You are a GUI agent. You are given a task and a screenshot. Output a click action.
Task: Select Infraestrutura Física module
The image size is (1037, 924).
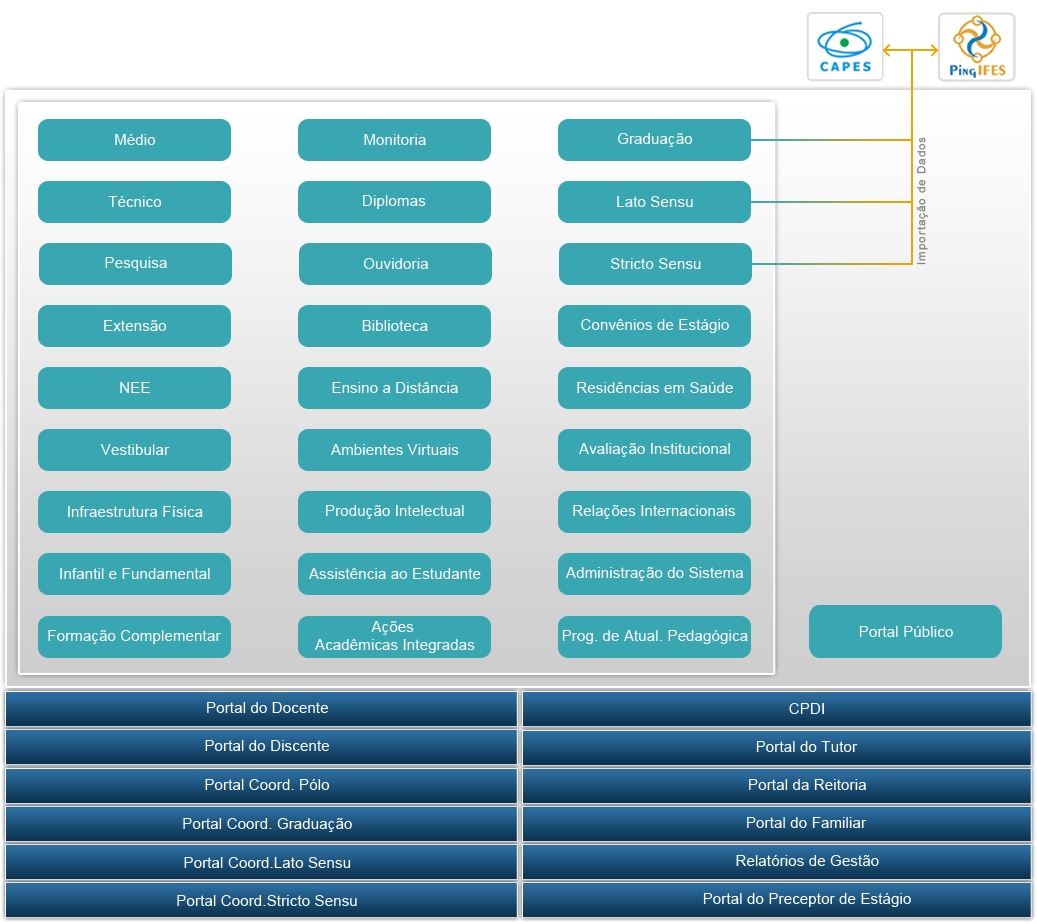pyautogui.click(x=134, y=512)
